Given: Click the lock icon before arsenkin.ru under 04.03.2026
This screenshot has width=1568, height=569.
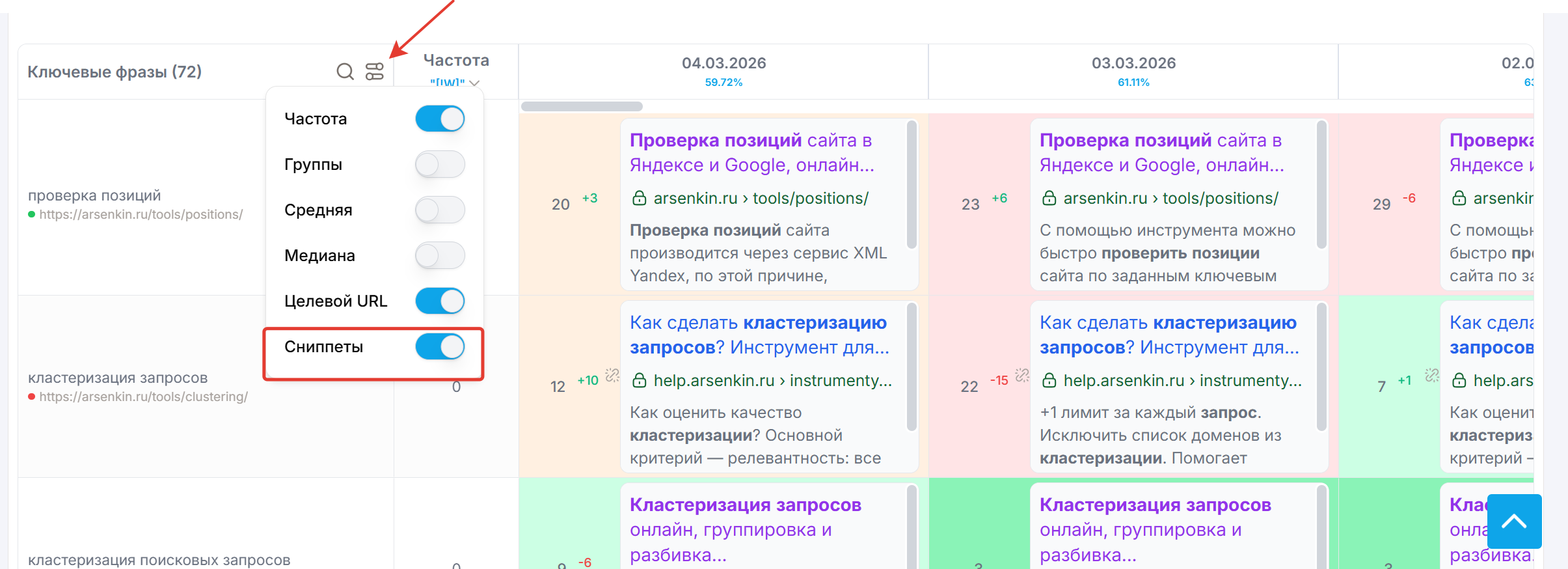Looking at the screenshot, I should pyautogui.click(x=640, y=198).
